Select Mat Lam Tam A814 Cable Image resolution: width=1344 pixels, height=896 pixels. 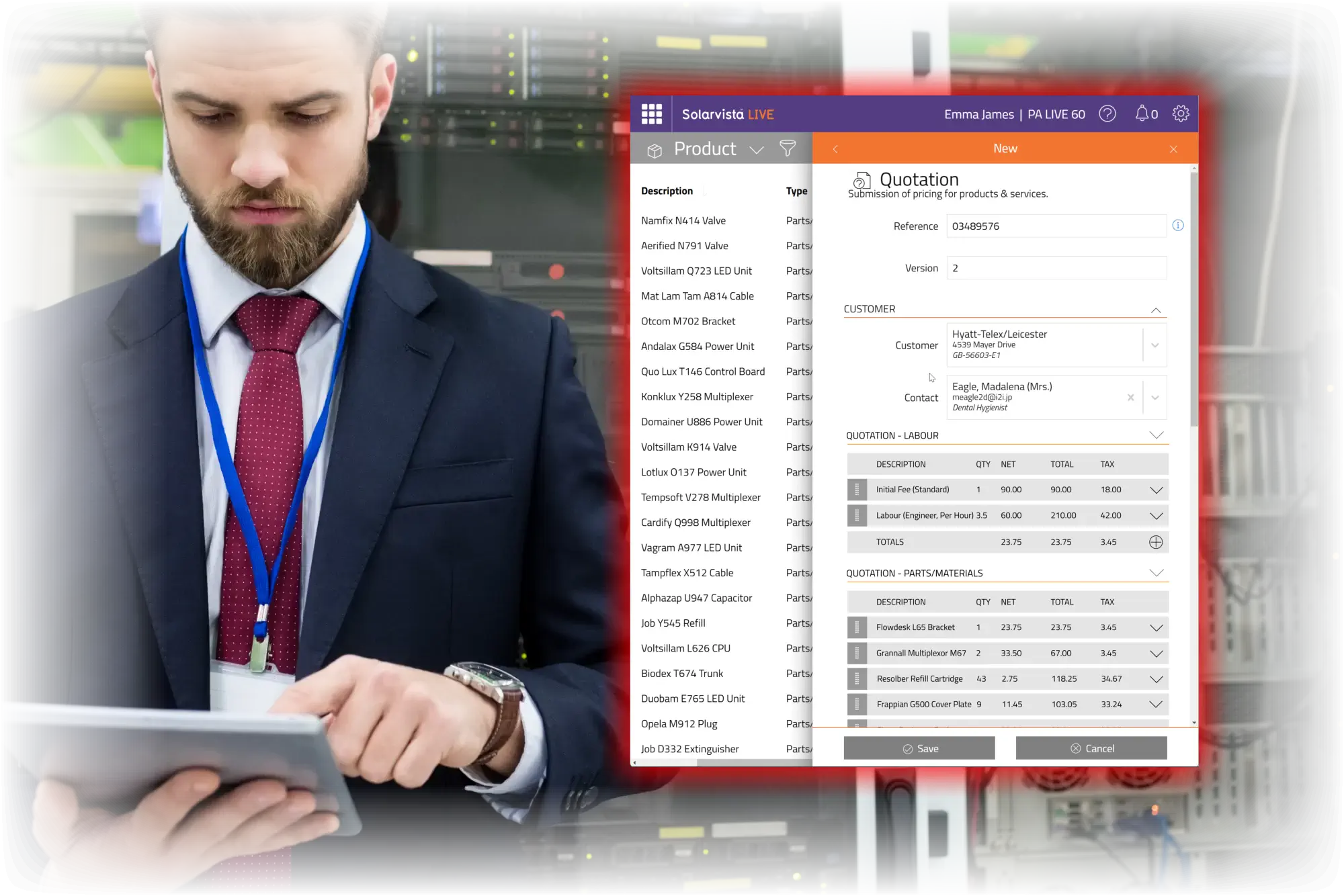coord(698,296)
